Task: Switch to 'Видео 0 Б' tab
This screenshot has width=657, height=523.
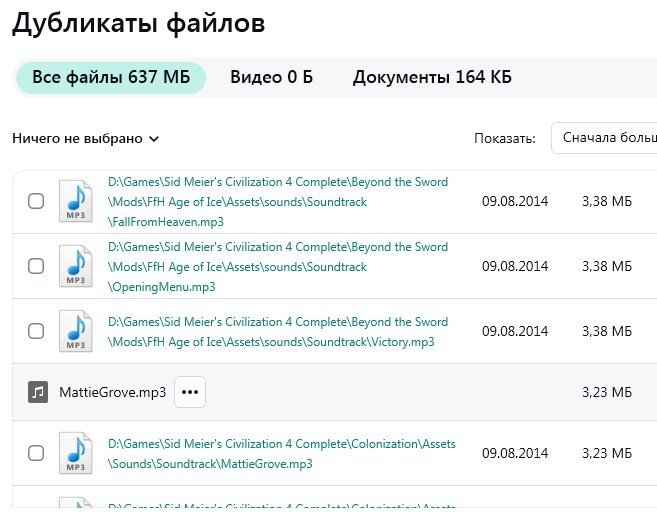Action: coord(272,78)
